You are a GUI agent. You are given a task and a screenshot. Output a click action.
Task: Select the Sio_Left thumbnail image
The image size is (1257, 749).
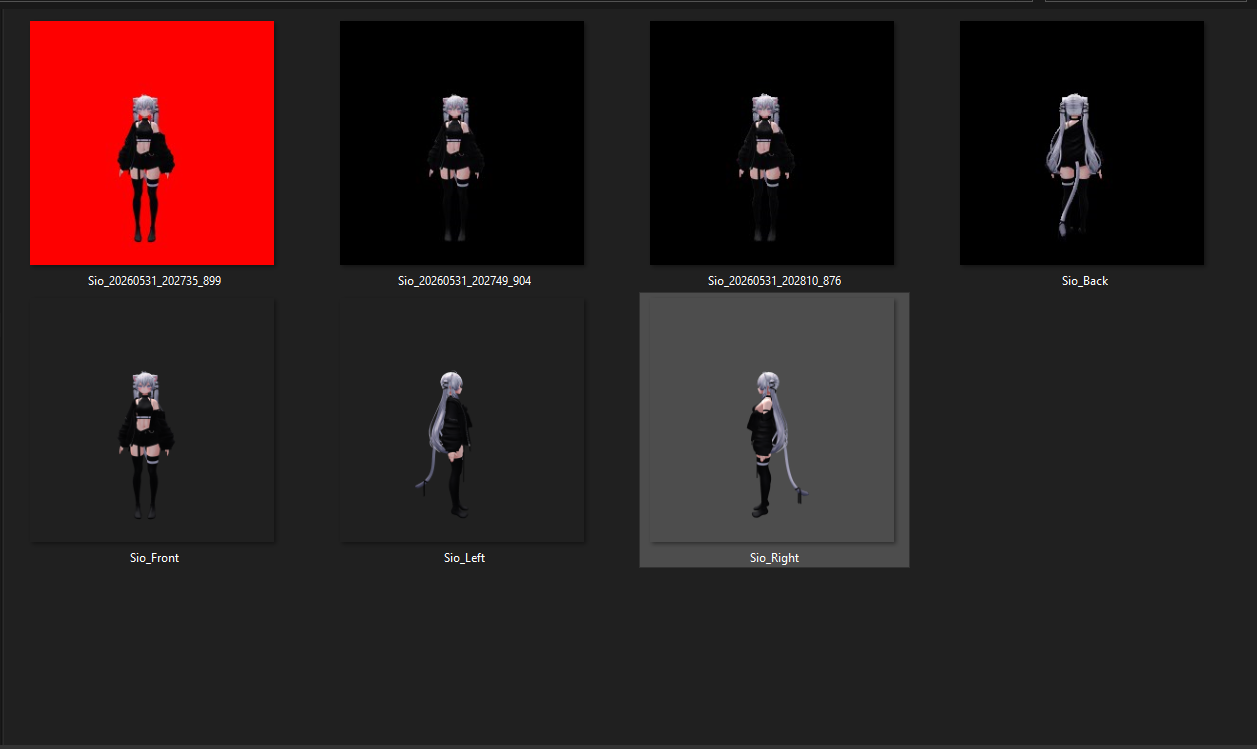point(462,420)
